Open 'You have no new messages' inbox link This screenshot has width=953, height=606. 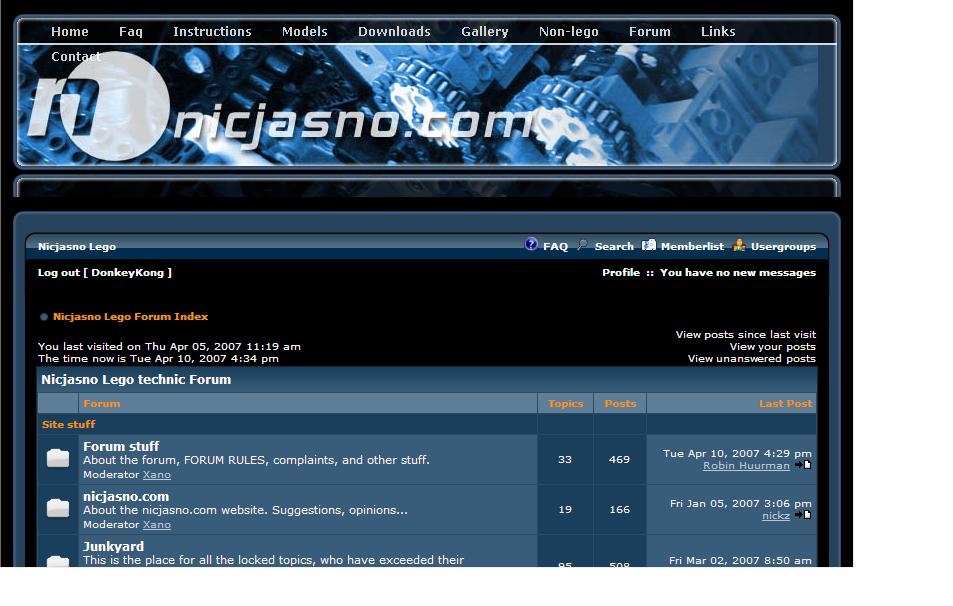[x=738, y=273]
